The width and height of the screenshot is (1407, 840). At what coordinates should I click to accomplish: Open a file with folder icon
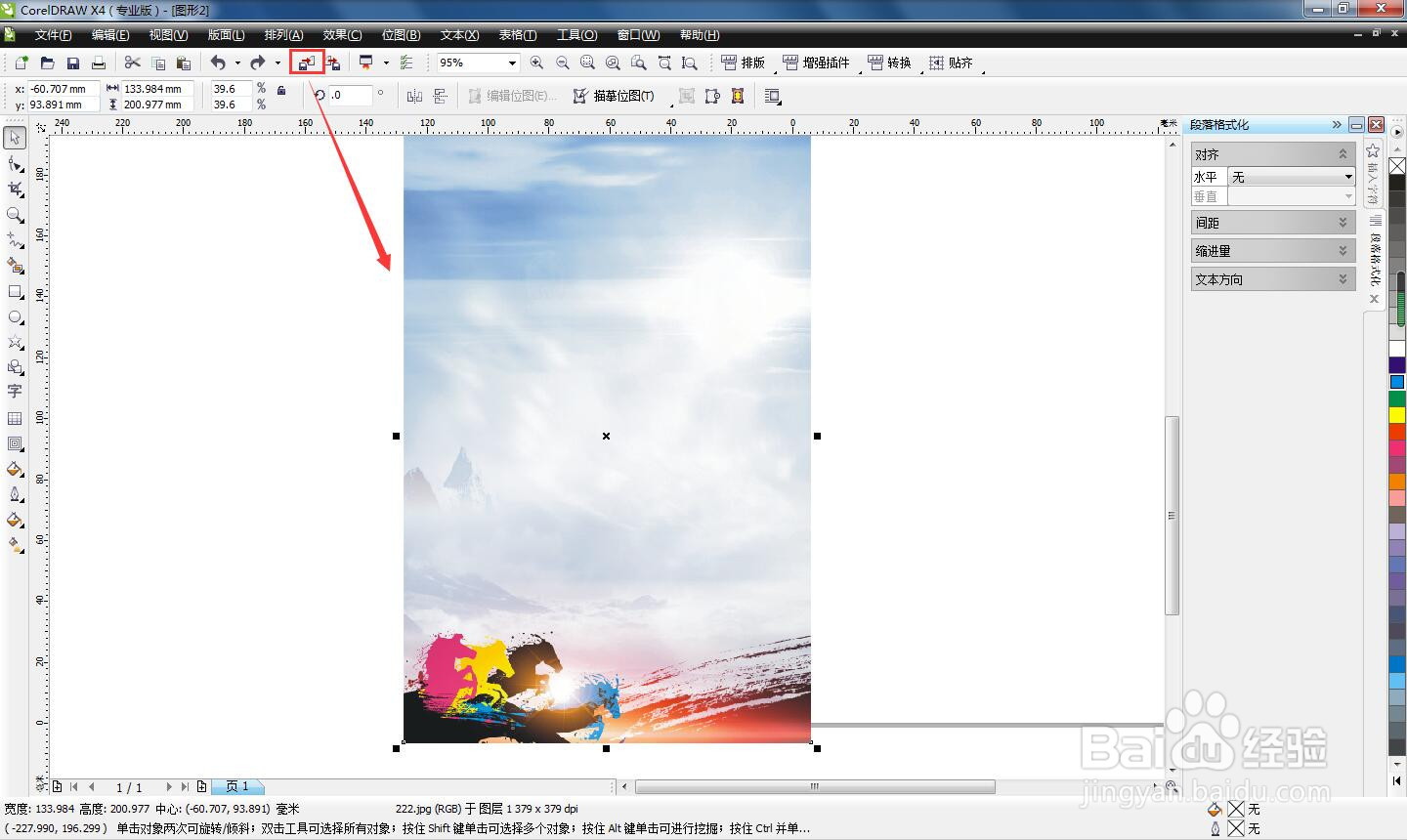click(47, 63)
